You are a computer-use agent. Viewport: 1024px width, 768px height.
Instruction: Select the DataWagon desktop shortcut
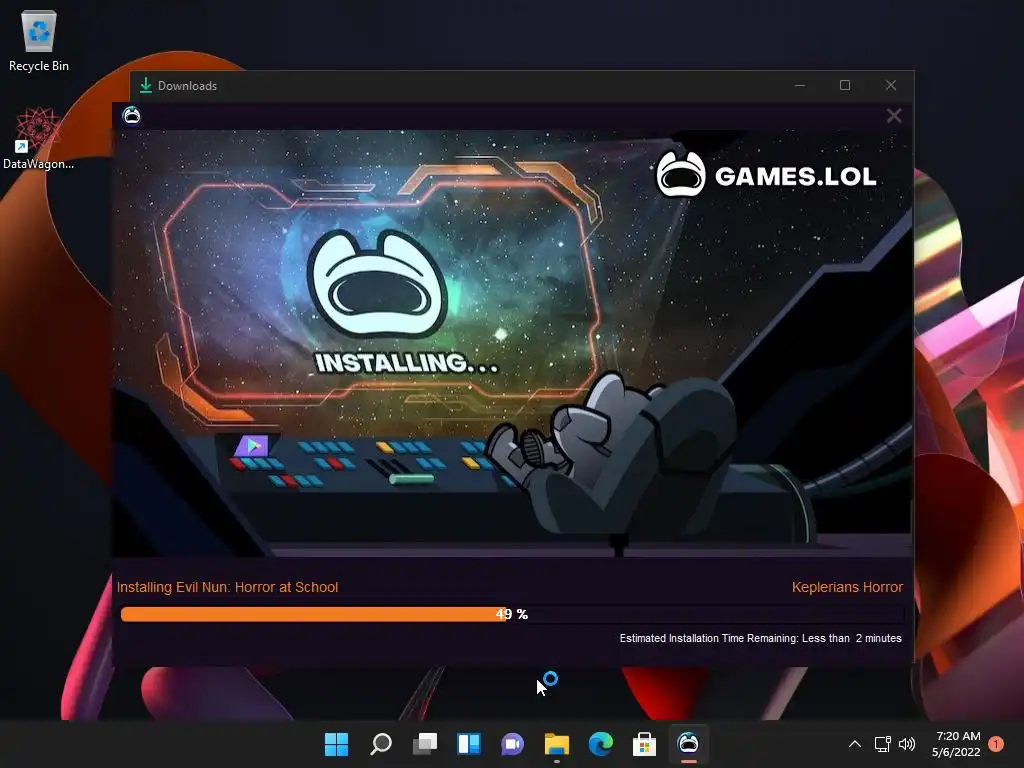pyautogui.click(x=39, y=138)
